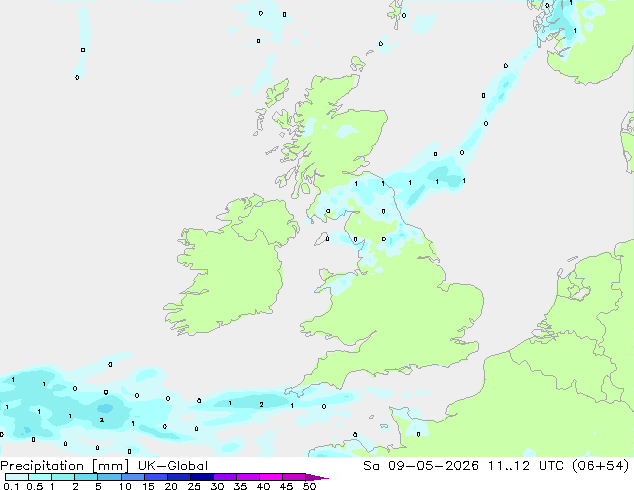Click the 25–30 mm dark navy swatch

(202, 477)
